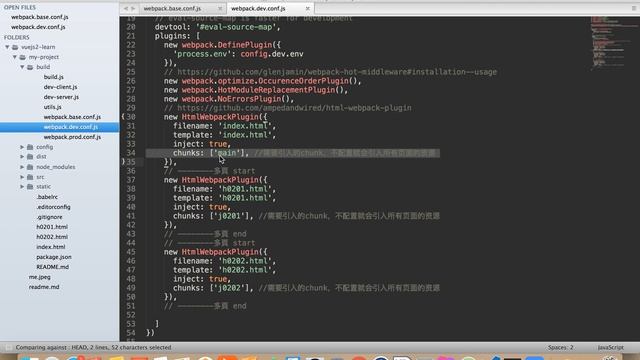Click fold marker at line 35 gutter
The height and width of the screenshot is (360, 640).
[123, 162]
